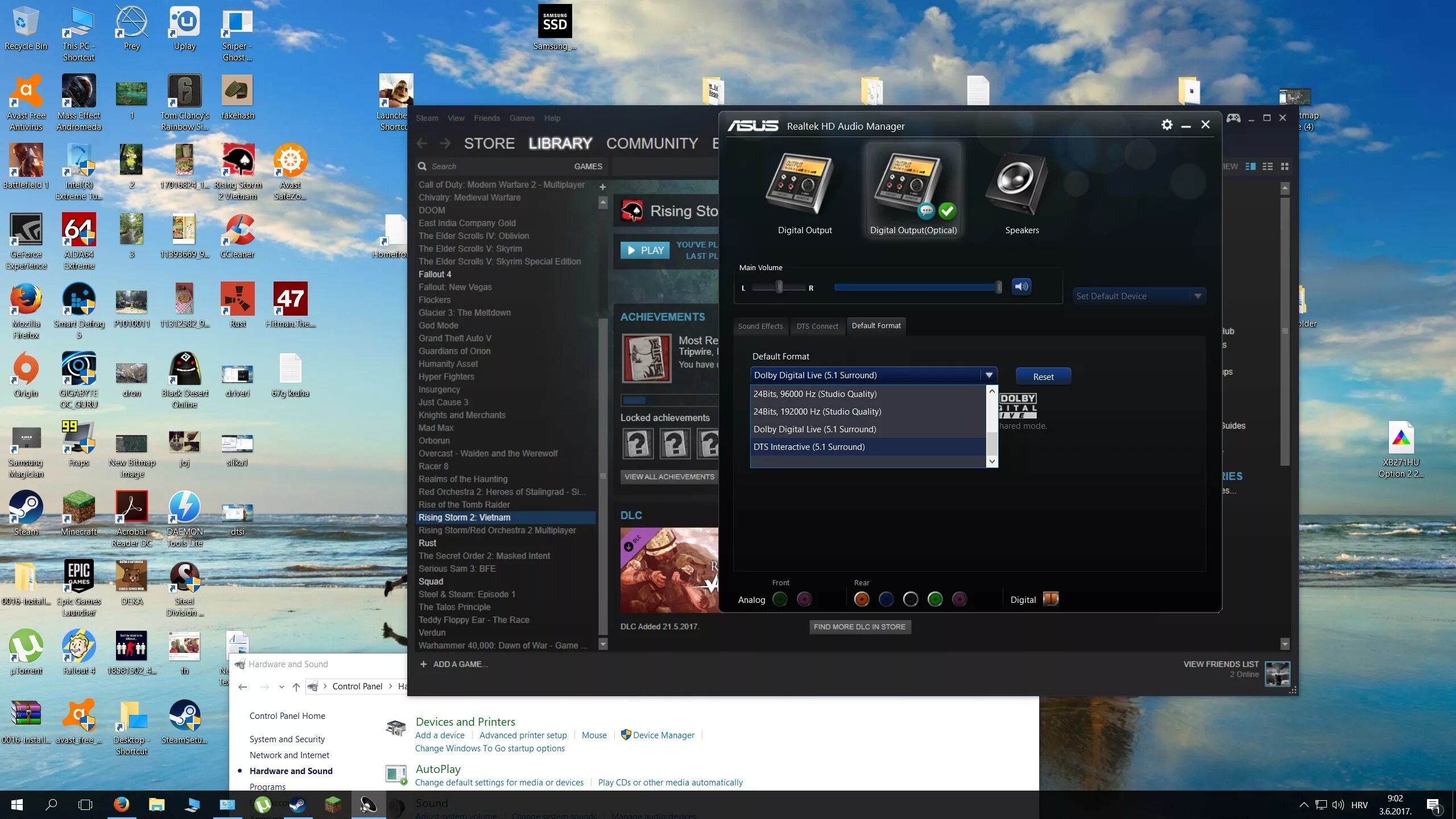Viewport: 1456px width, 819px height.
Task: Select Fallout 4 in Steam library
Action: (x=435, y=274)
